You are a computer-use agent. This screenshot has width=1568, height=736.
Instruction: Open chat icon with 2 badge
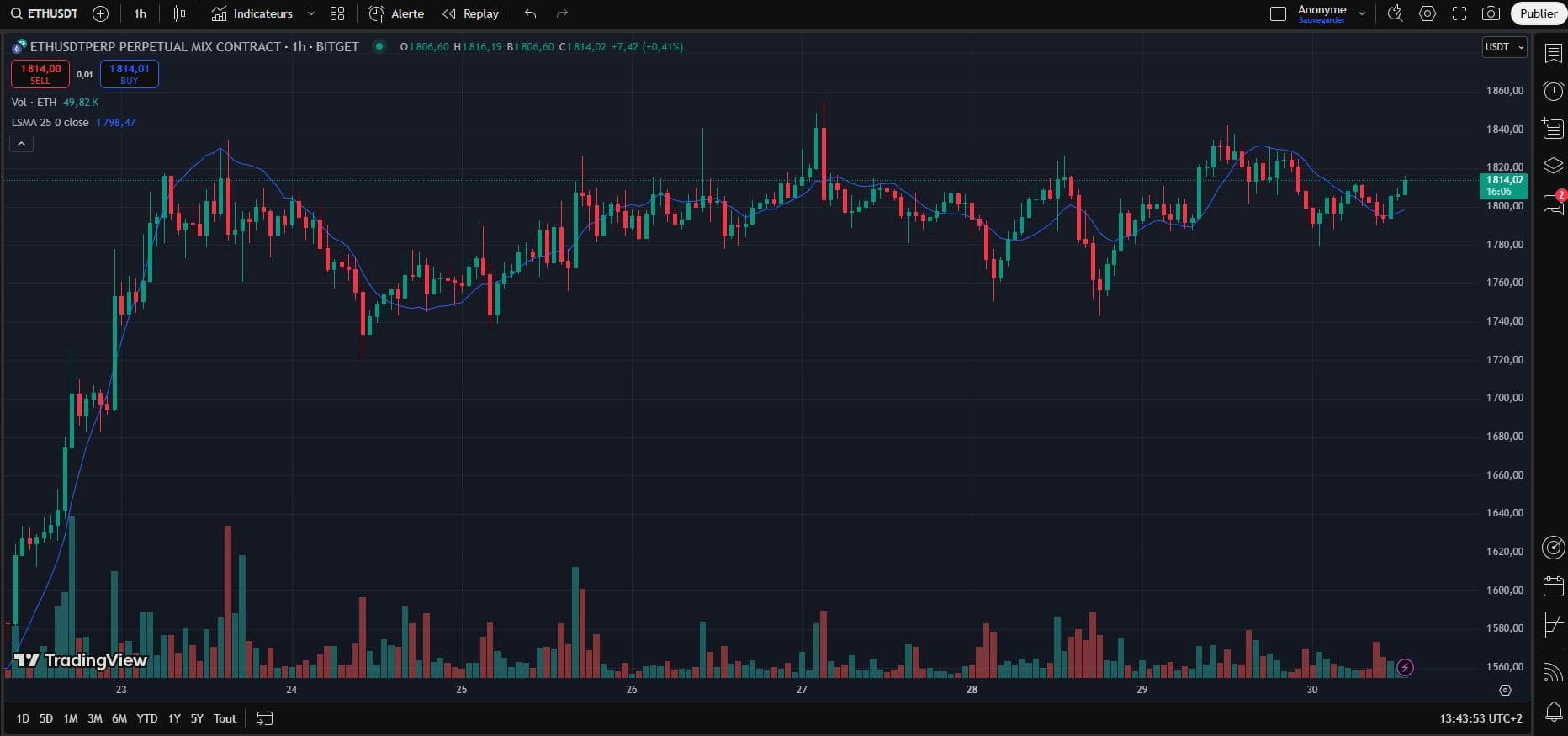(x=1553, y=204)
